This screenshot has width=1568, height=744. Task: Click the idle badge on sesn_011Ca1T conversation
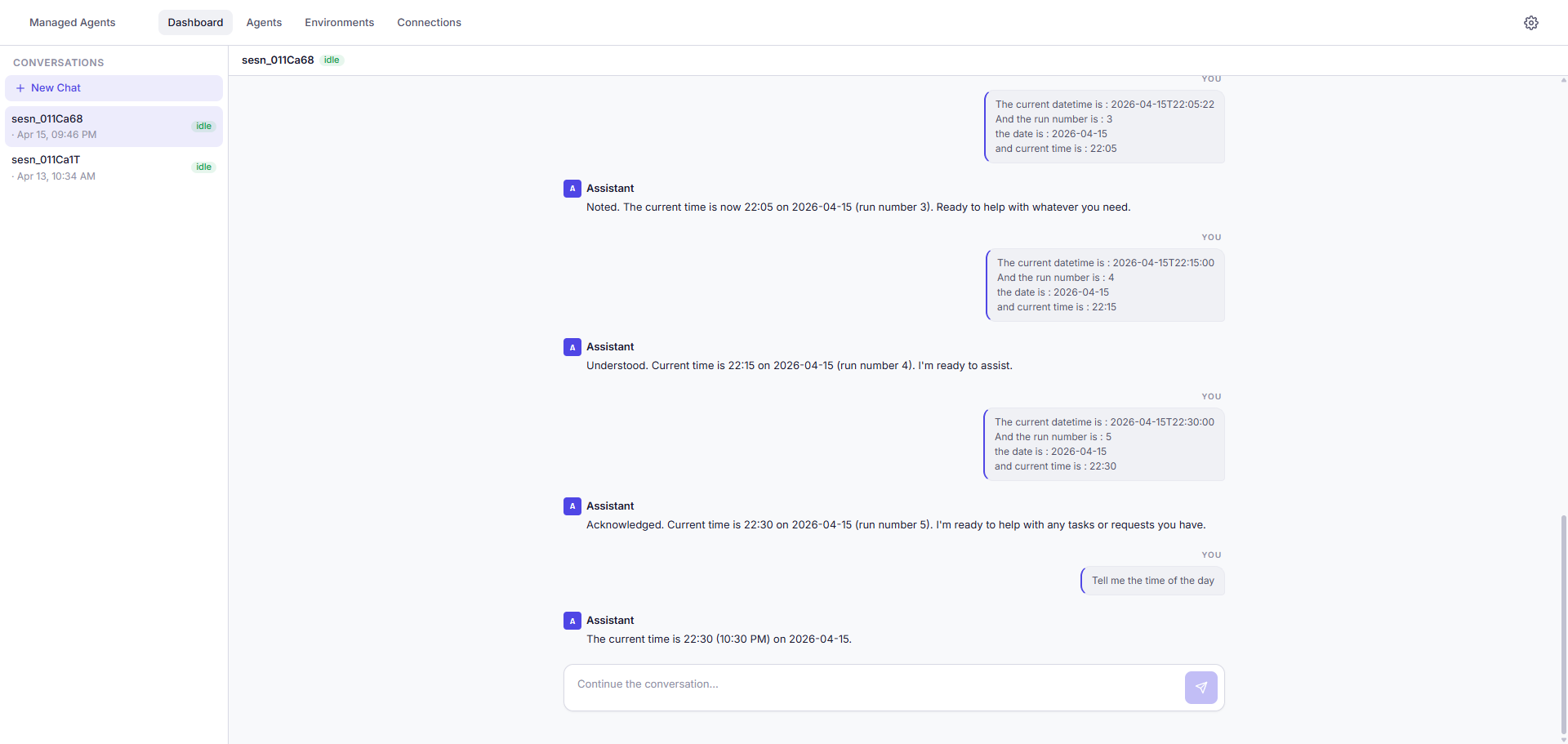pos(203,167)
